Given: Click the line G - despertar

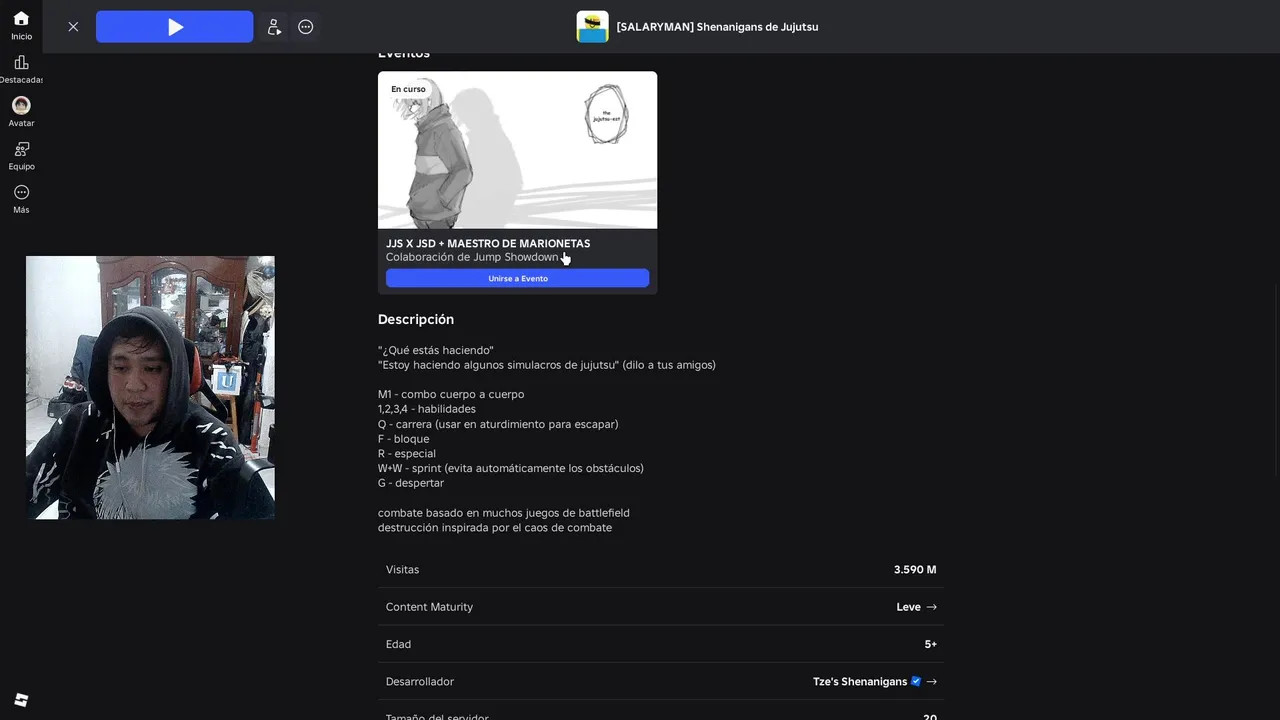Looking at the screenshot, I should 411,483.
